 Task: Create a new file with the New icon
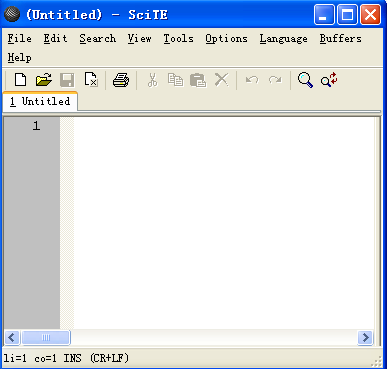point(20,80)
